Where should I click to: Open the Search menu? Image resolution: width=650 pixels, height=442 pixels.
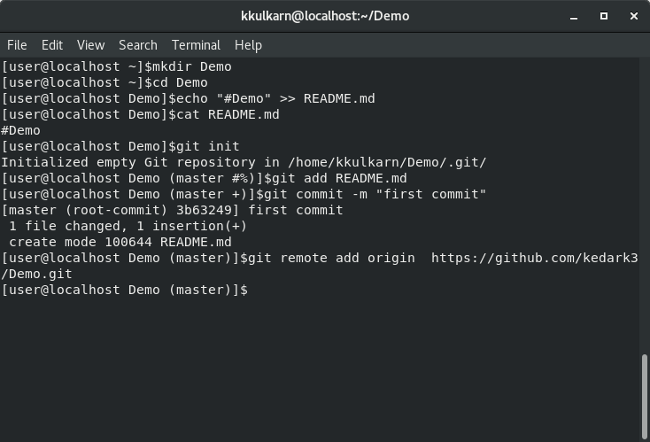[x=138, y=45]
